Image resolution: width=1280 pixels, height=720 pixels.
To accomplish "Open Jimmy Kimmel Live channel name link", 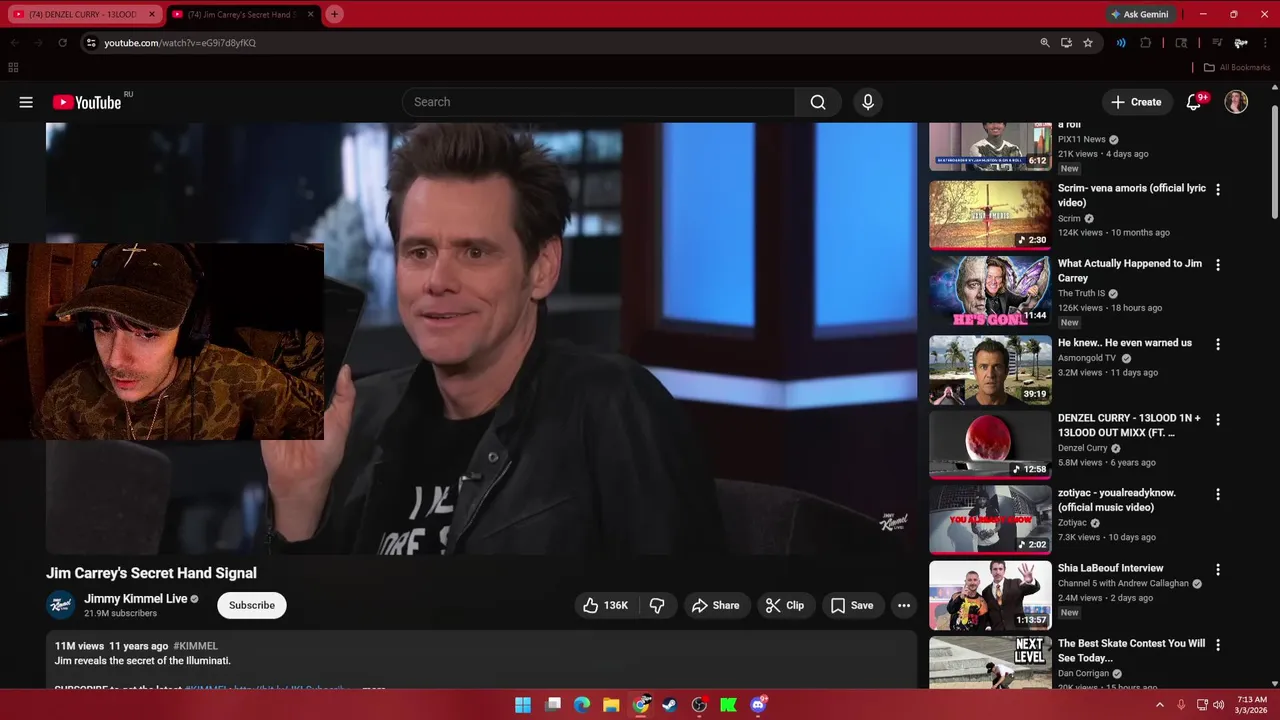I will [x=135, y=599].
